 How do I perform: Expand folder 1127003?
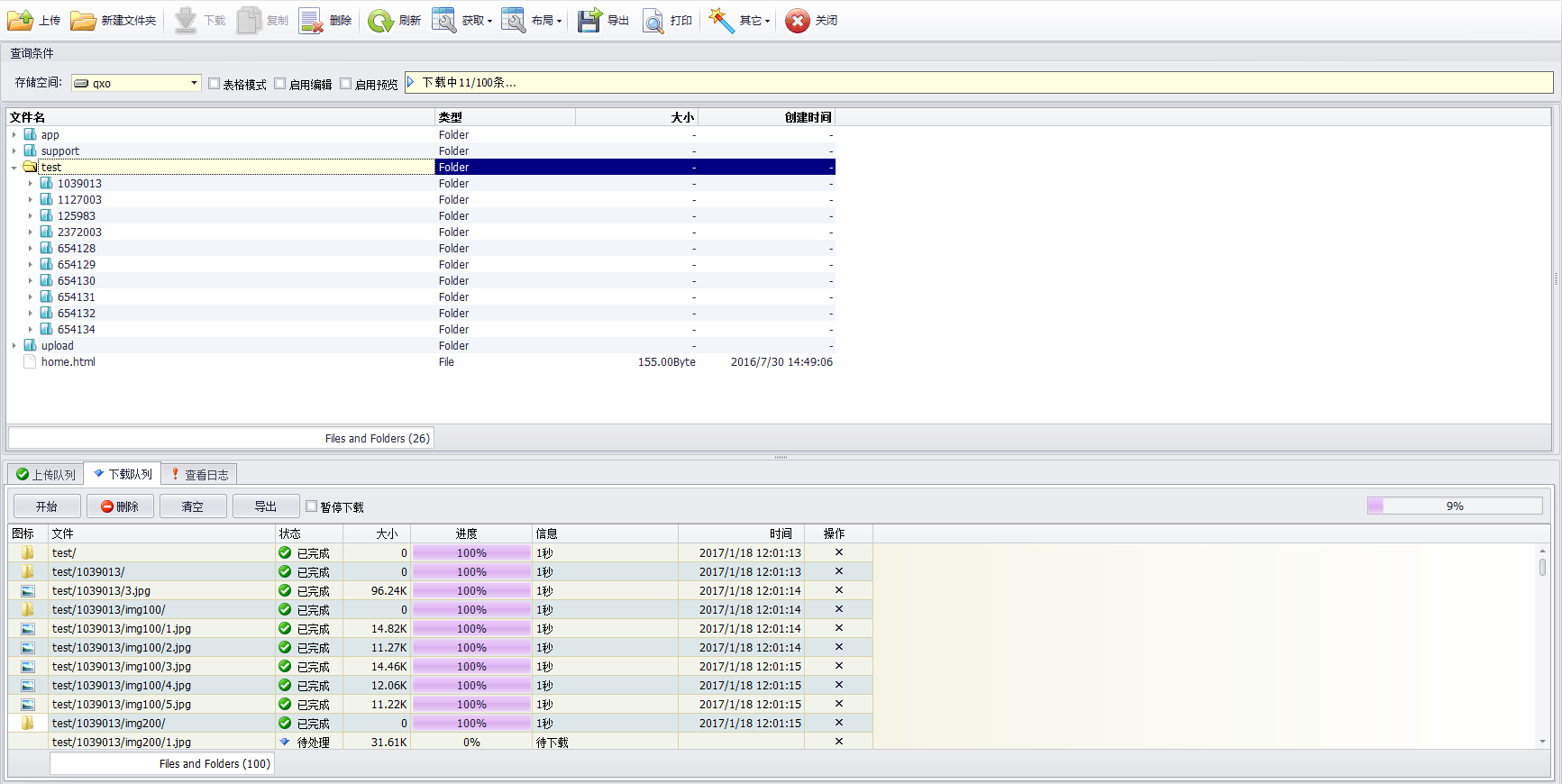[x=31, y=200]
